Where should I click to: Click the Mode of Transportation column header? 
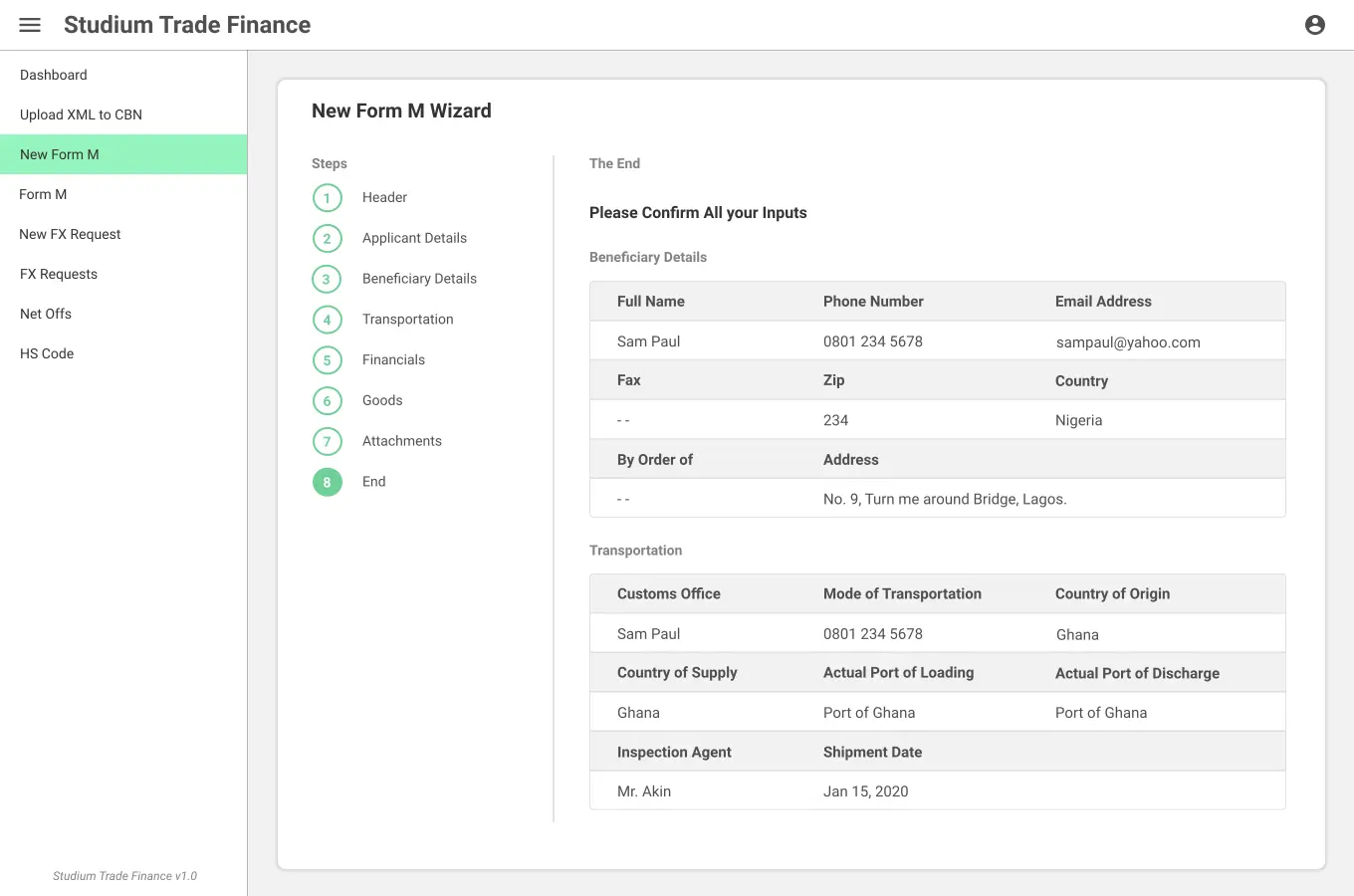click(902, 593)
